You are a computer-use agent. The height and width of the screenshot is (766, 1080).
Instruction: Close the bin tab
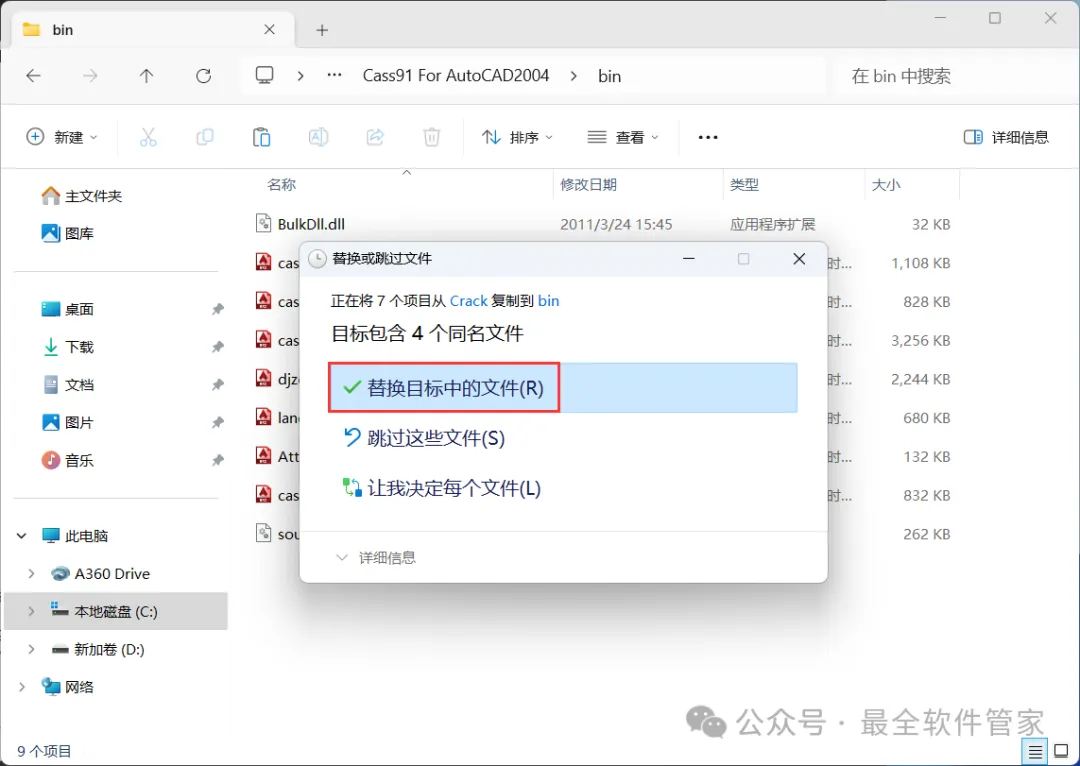pos(269,30)
